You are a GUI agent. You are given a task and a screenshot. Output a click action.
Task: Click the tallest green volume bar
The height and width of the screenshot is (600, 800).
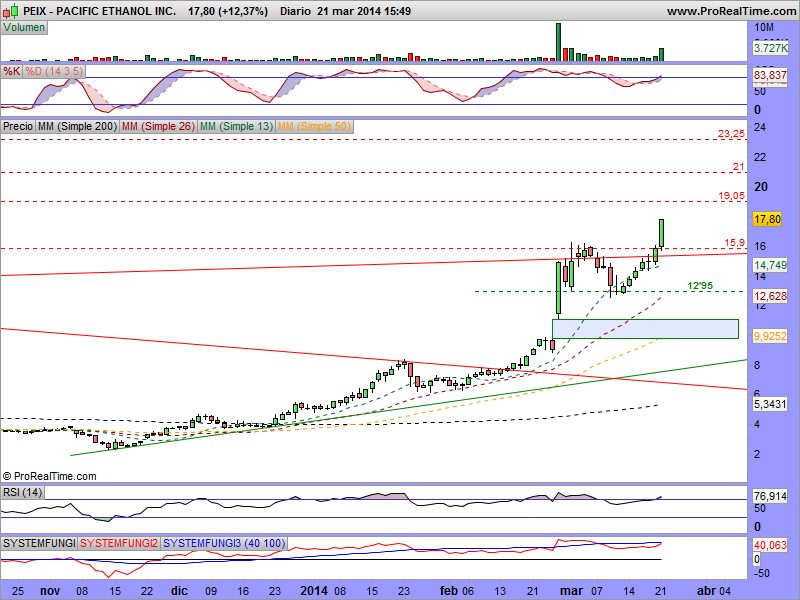558,42
